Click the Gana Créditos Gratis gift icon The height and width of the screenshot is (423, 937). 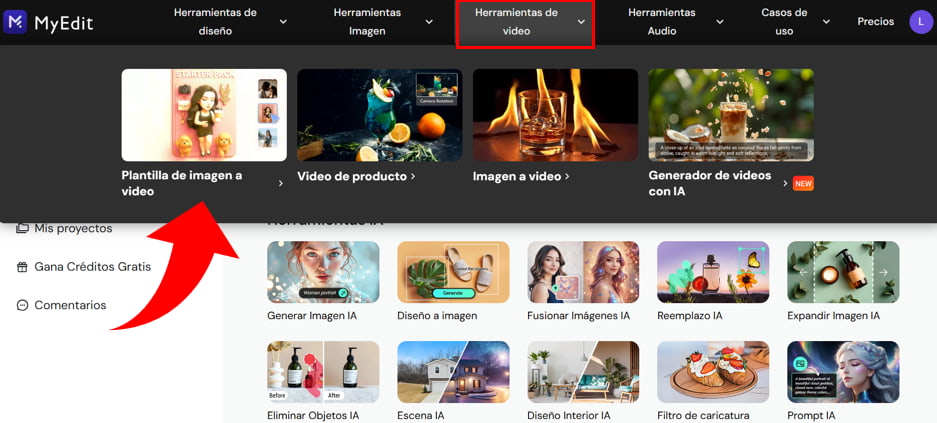tap(22, 267)
